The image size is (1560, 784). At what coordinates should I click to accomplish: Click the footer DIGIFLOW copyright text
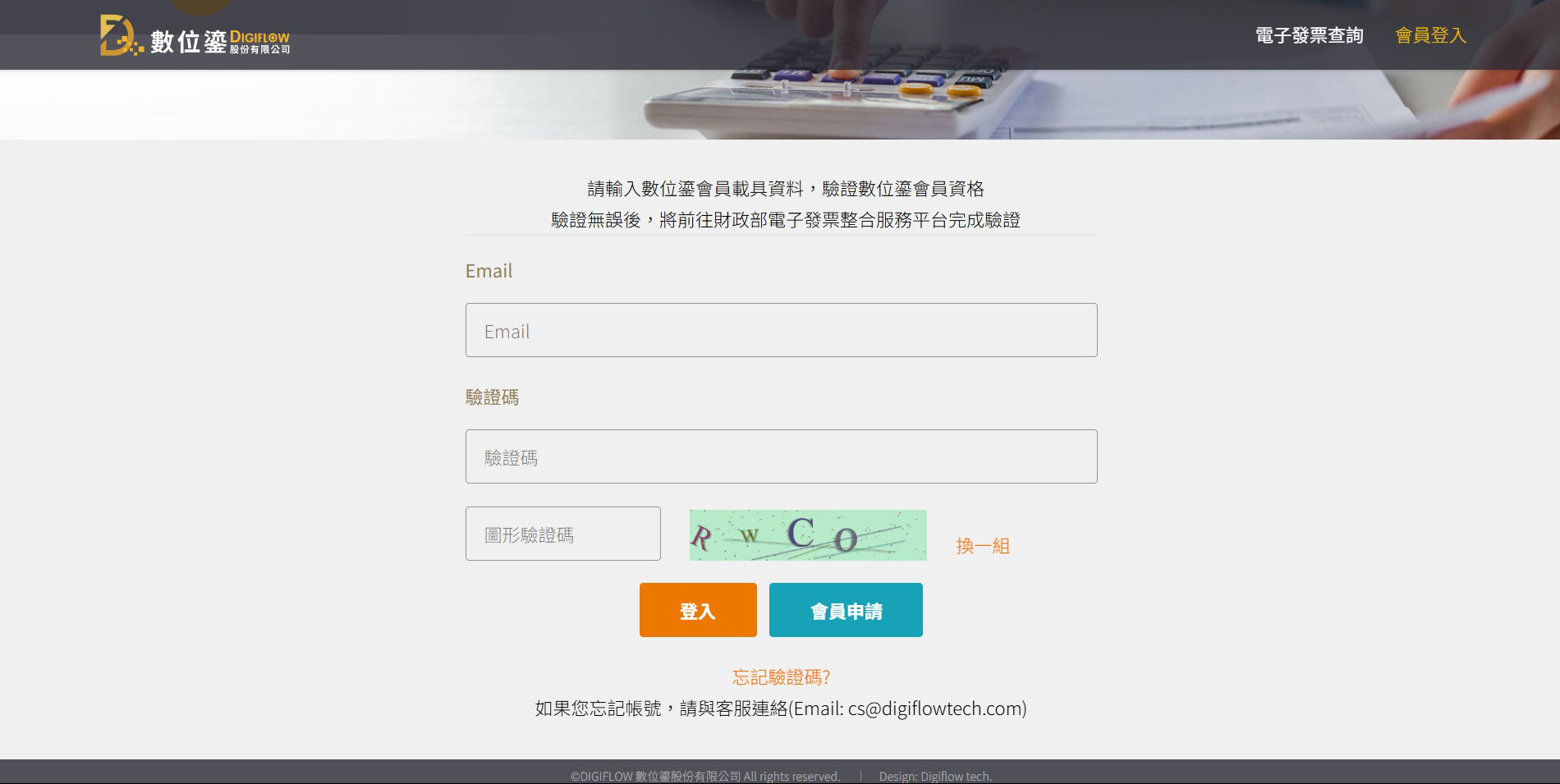pos(705,776)
